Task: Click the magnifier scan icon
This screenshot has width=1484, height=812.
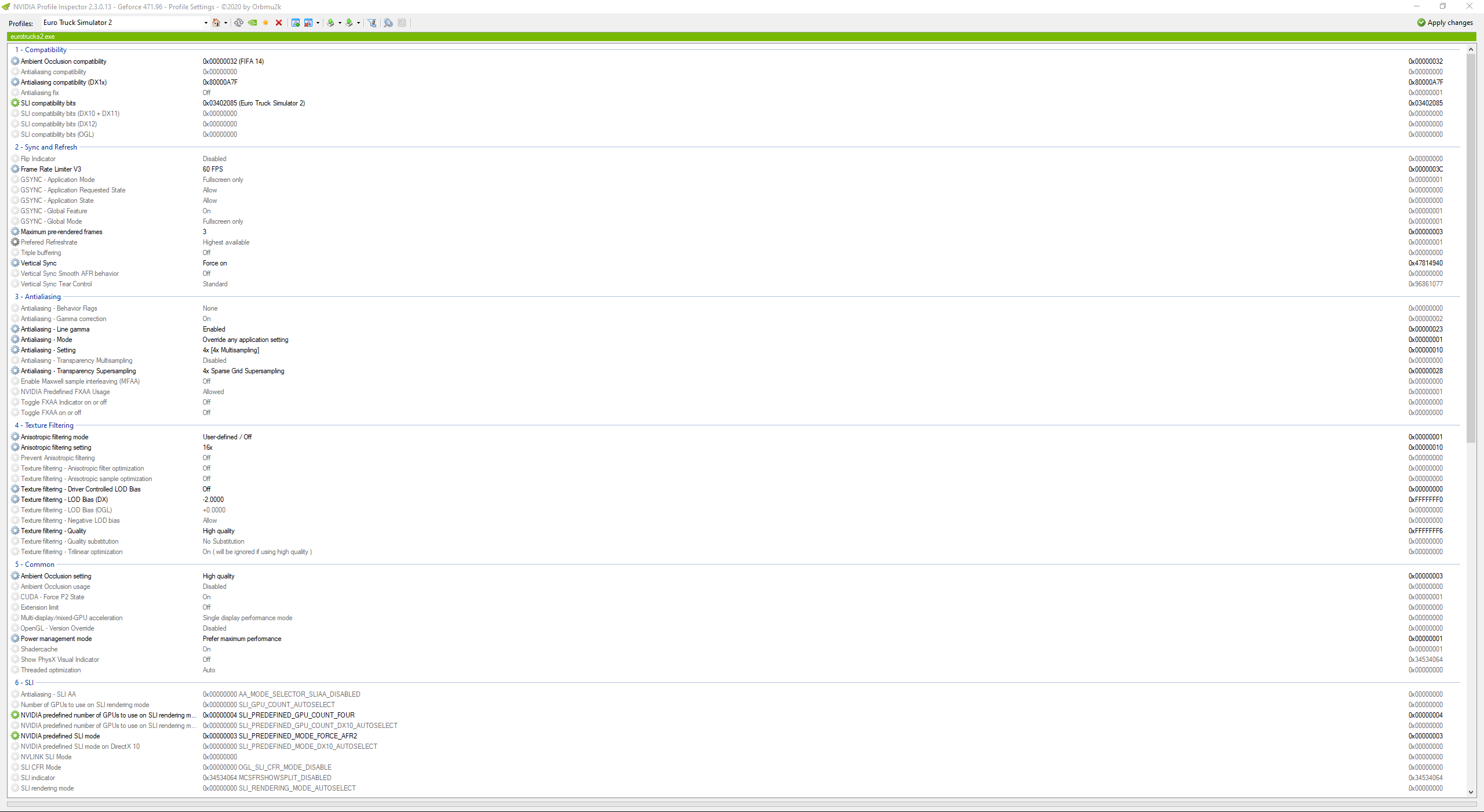Action: [388, 23]
